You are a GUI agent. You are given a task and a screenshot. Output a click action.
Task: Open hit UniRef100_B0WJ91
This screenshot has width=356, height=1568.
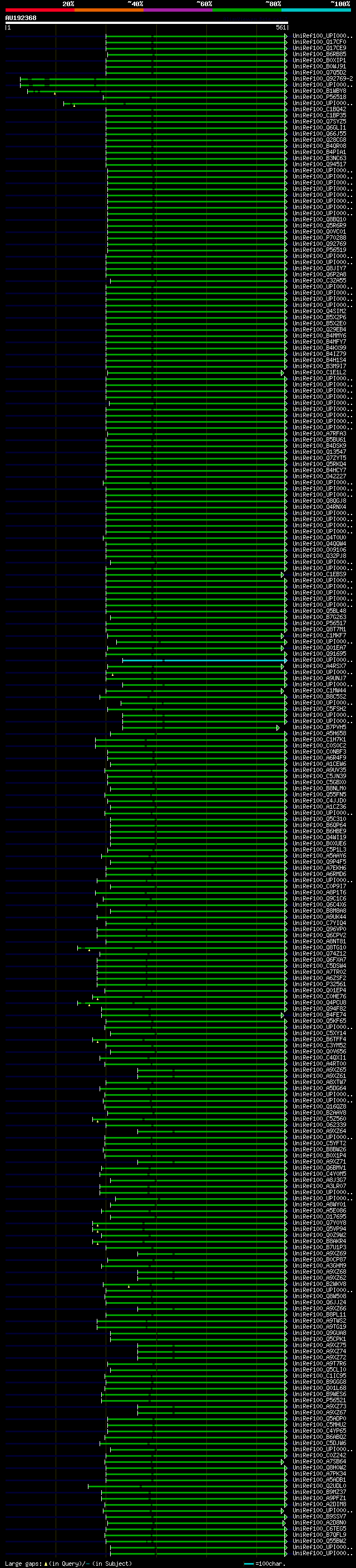click(319, 66)
